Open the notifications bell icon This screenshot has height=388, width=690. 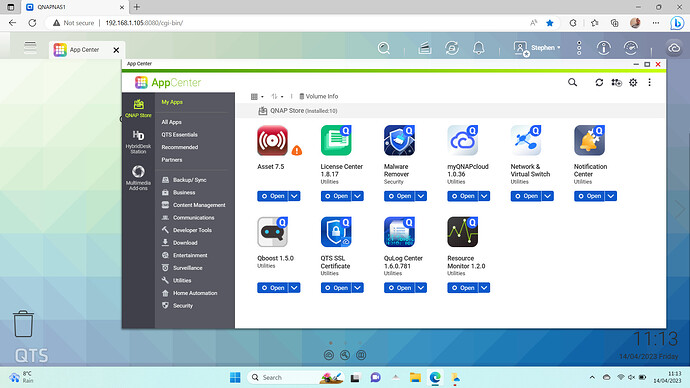(479, 48)
